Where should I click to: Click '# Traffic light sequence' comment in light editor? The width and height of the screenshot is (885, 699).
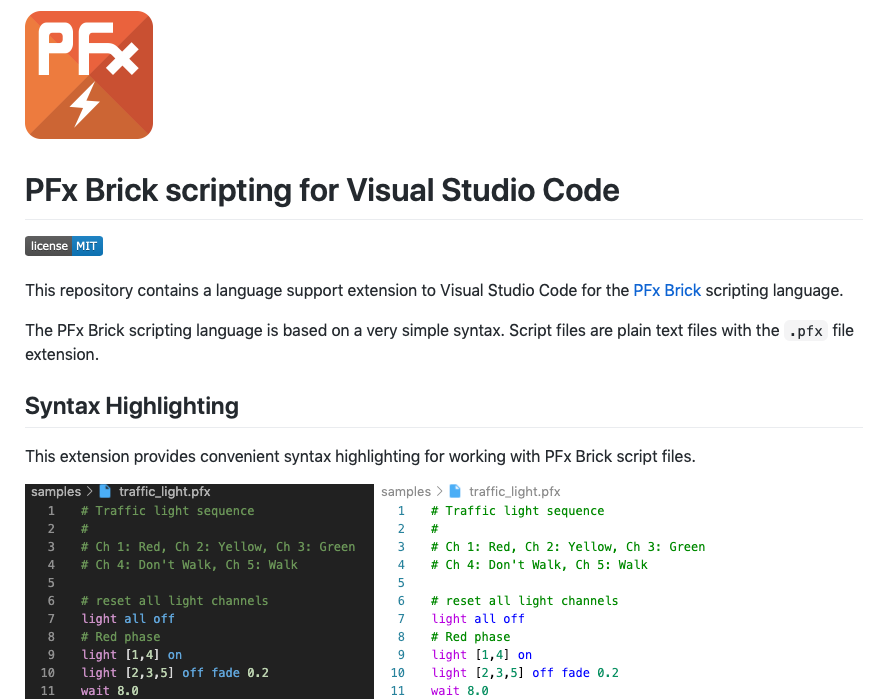coord(518,511)
